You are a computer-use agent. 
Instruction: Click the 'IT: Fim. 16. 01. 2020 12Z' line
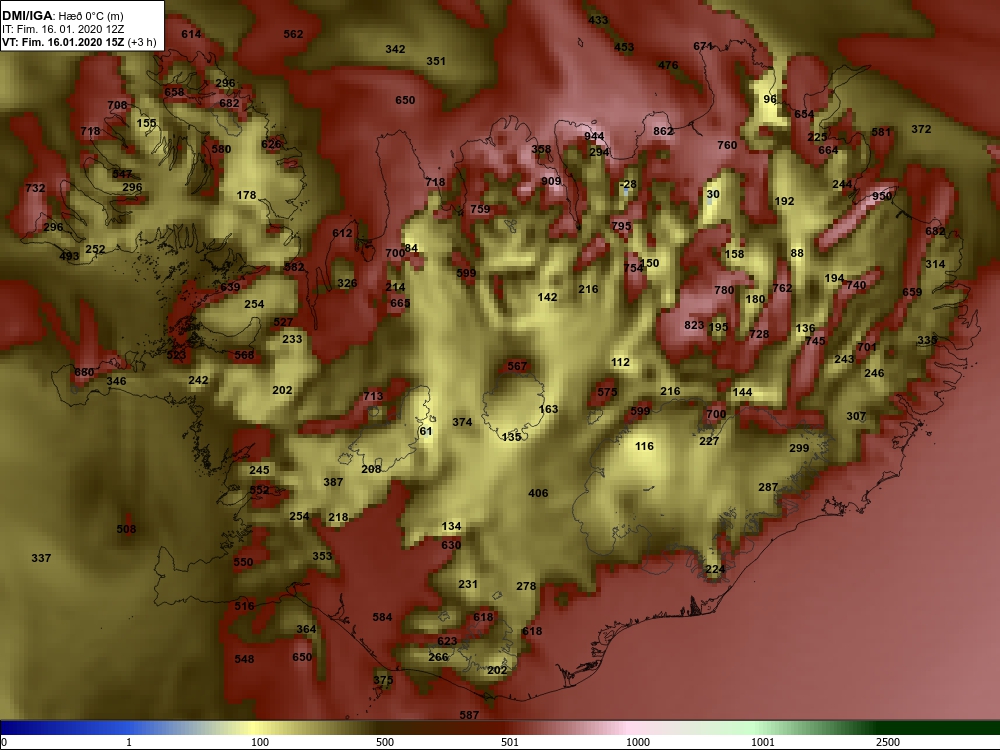(x=62, y=29)
